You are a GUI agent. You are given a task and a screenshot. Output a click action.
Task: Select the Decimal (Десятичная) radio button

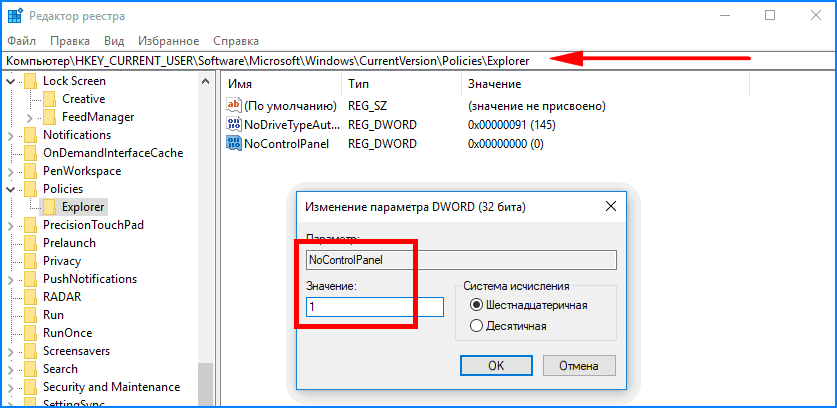coord(476,326)
